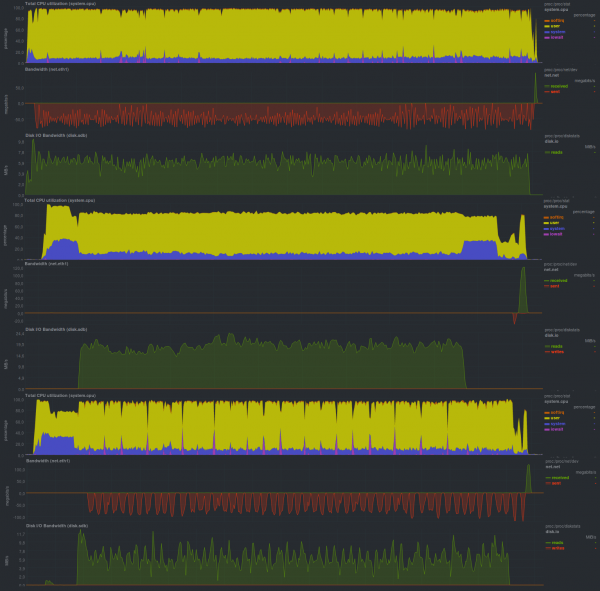The width and height of the screenshot is (600, 591).
Task: Toggle 'writes' legend in second Disk I/O chart
Action: tap(555, 351)
